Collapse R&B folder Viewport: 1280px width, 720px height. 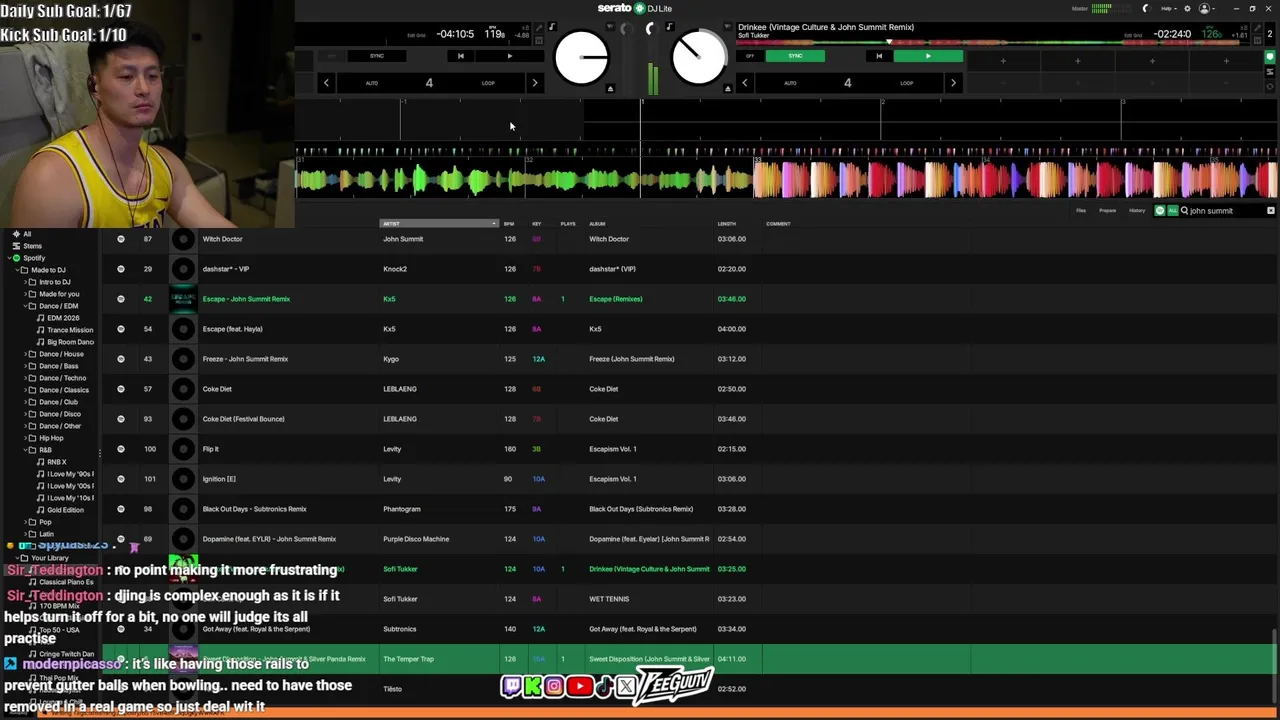click(24, 450)
